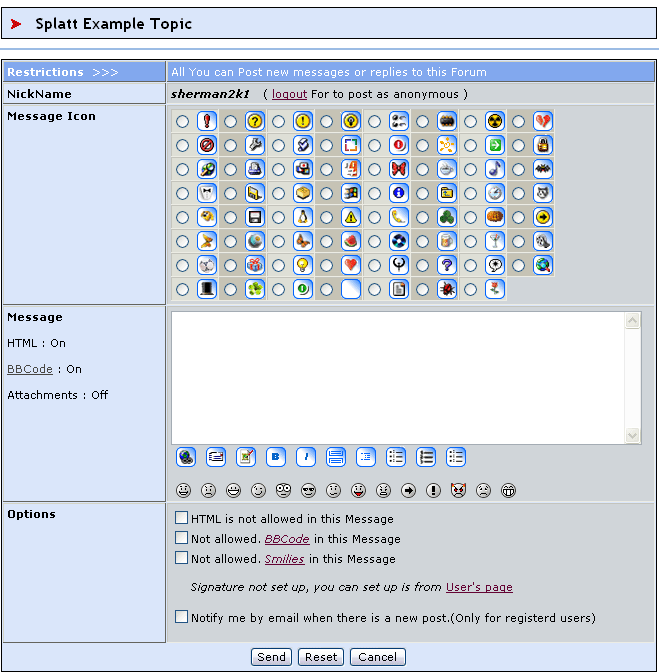The image size is (659, 672).
Task: Enable 'Notify me by email' checkbox
Action: coord(181,617)
